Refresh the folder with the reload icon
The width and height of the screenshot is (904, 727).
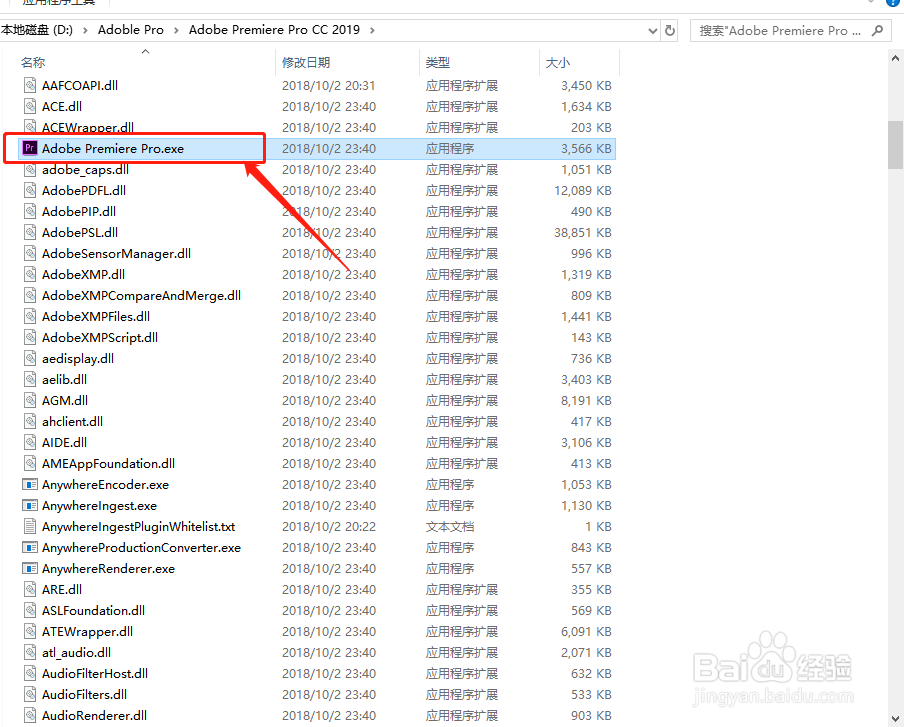point(669,30)
